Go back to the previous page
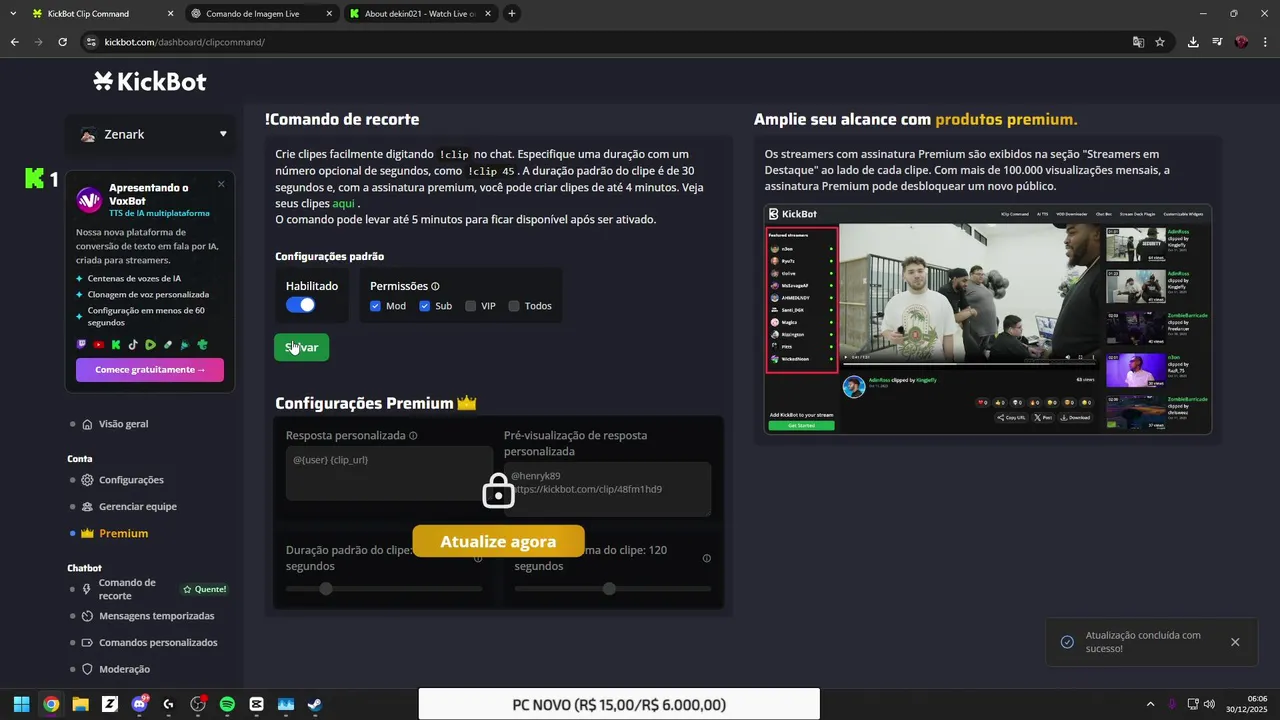Image resolution: width=1280 pixels, height=720 pixels. point(14,42)
